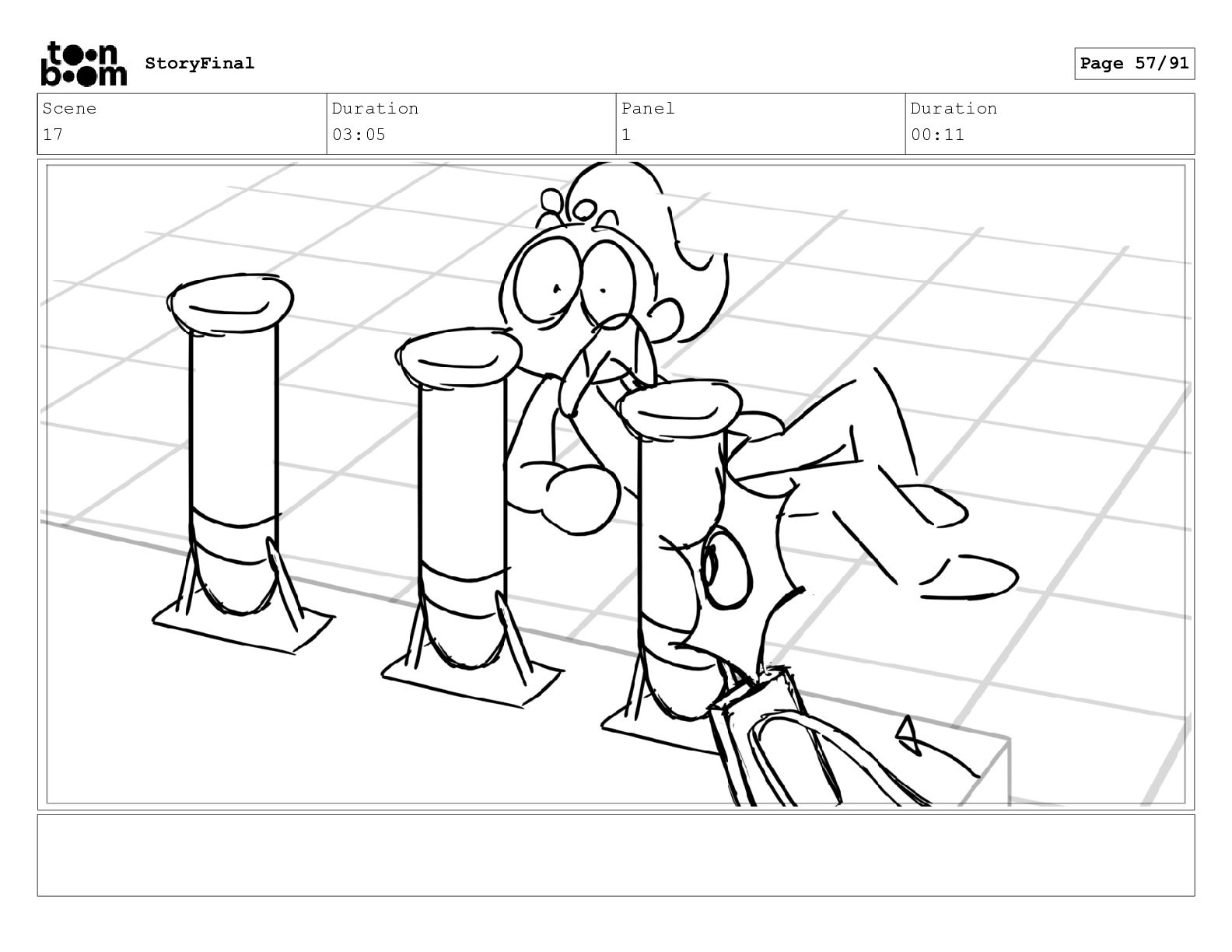The width and height of the screenshot is (1232, 952).
Task: Select the Scene header label
Action: [x=69, y=109]
